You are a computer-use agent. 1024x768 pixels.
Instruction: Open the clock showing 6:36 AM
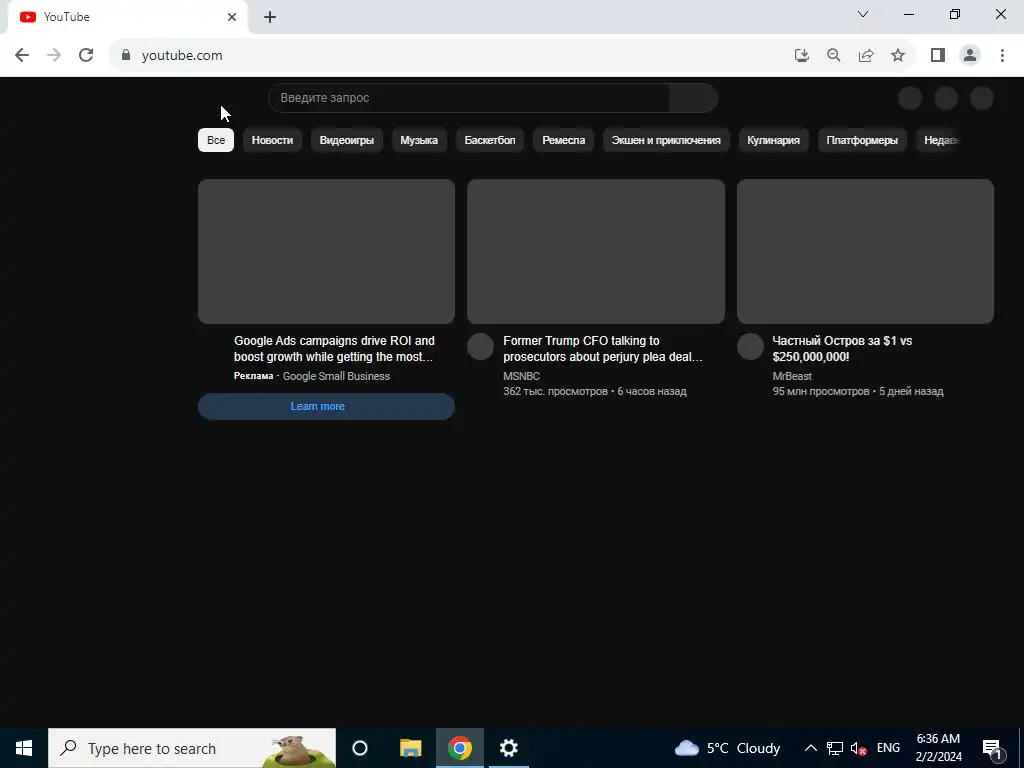pos(938,748)
